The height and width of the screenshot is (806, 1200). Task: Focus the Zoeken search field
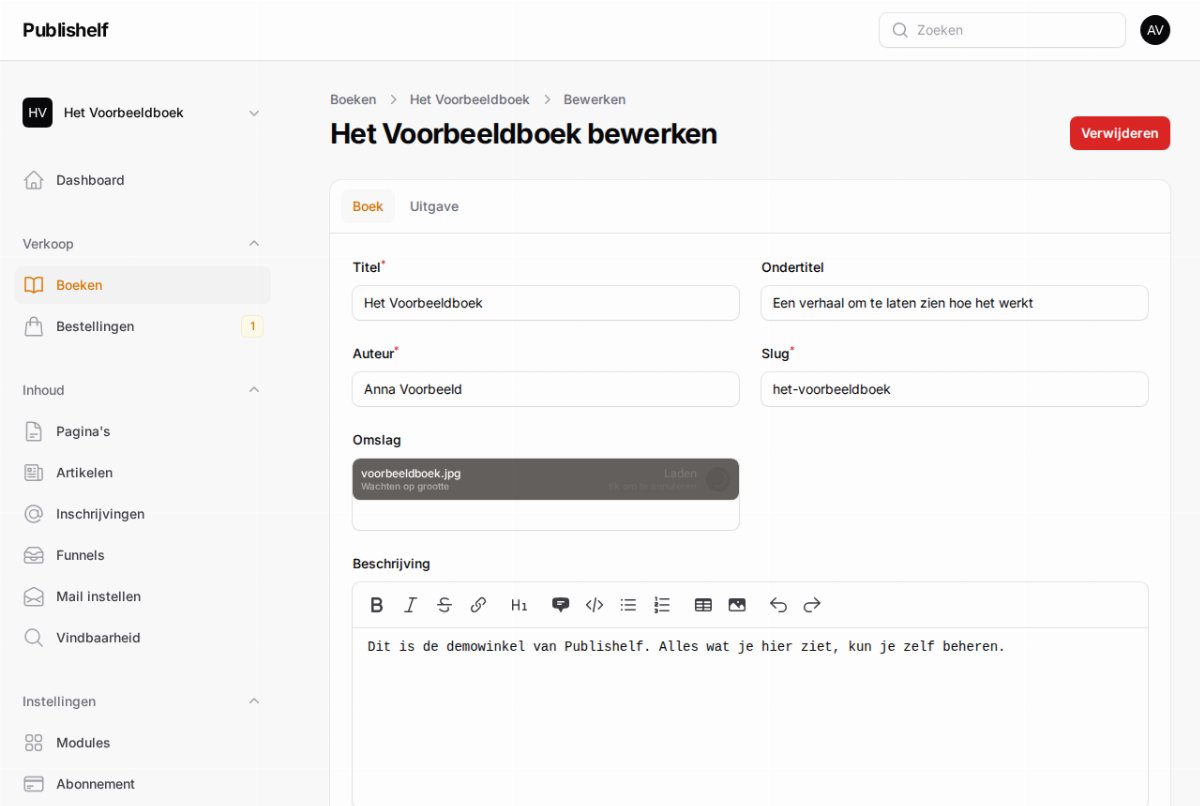pos(1002,30)
